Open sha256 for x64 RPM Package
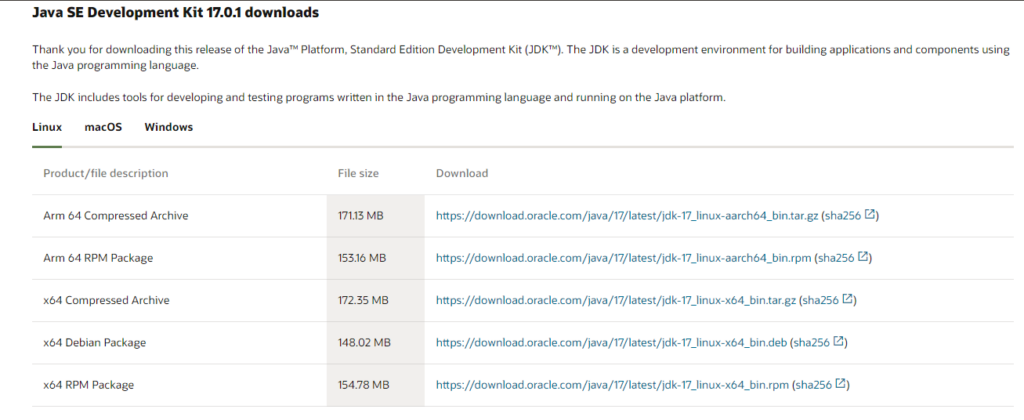The image size is (1024, 420). [x=814, y=385]
